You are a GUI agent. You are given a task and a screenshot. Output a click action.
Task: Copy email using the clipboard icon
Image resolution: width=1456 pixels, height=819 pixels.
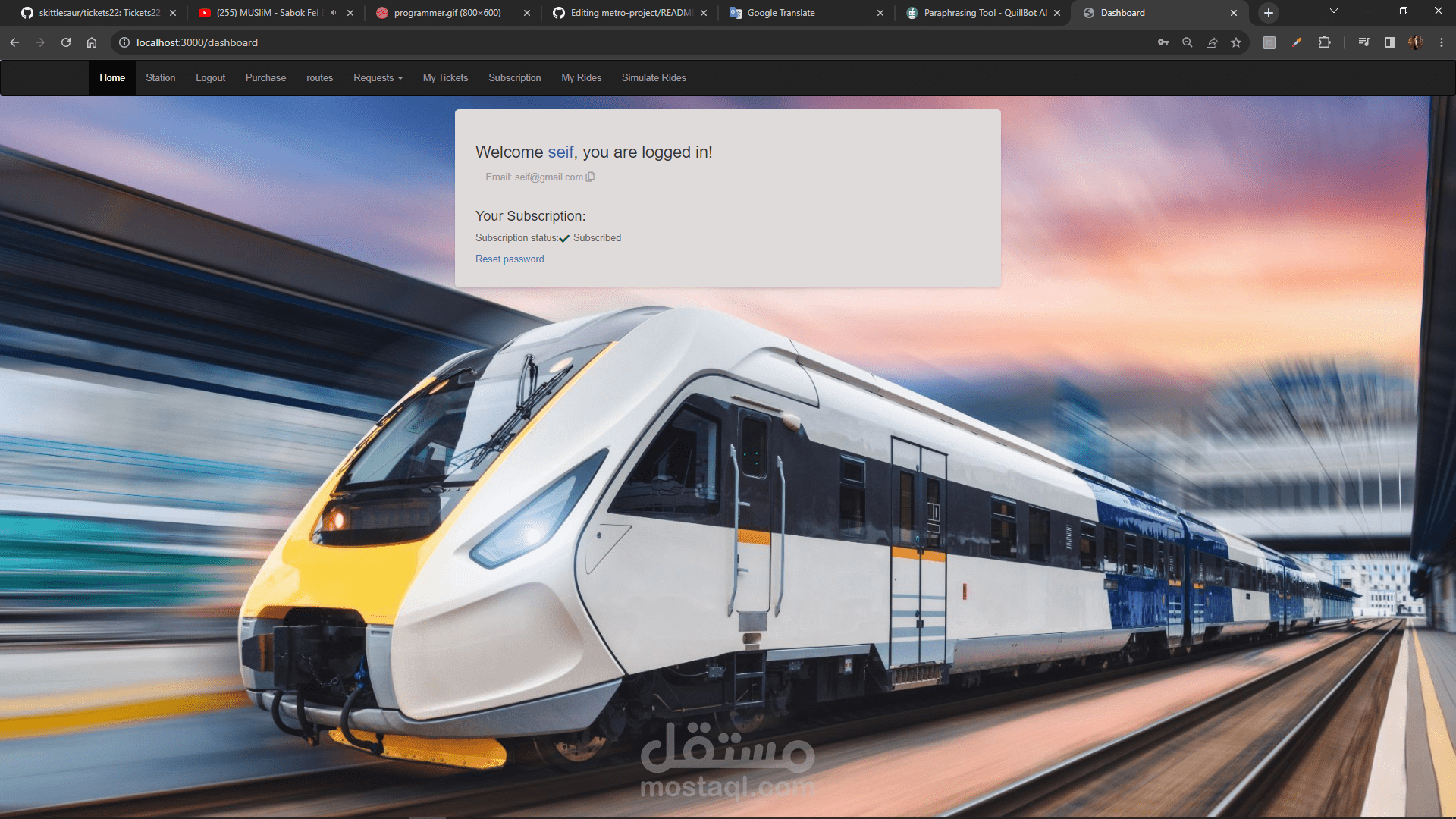pyautogui.click(x=590, y=177)
